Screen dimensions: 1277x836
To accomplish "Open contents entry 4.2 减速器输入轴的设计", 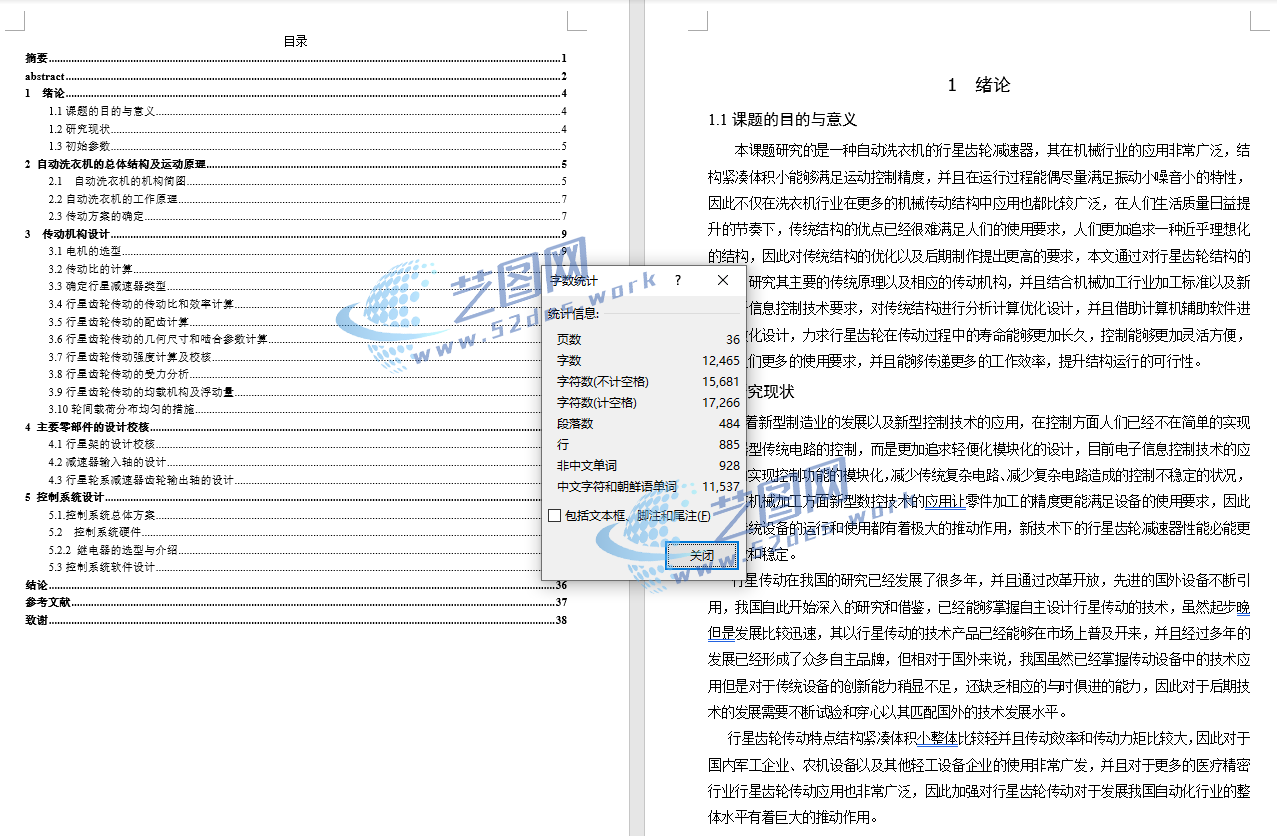I will tap(294, 462).
